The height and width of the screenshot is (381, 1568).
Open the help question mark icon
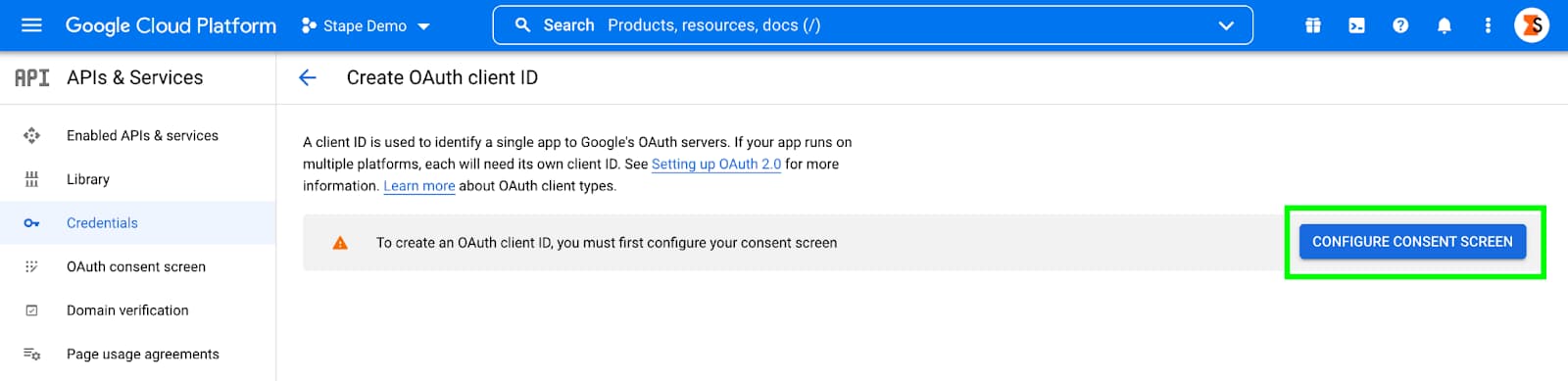click(x=1400, y=25)
